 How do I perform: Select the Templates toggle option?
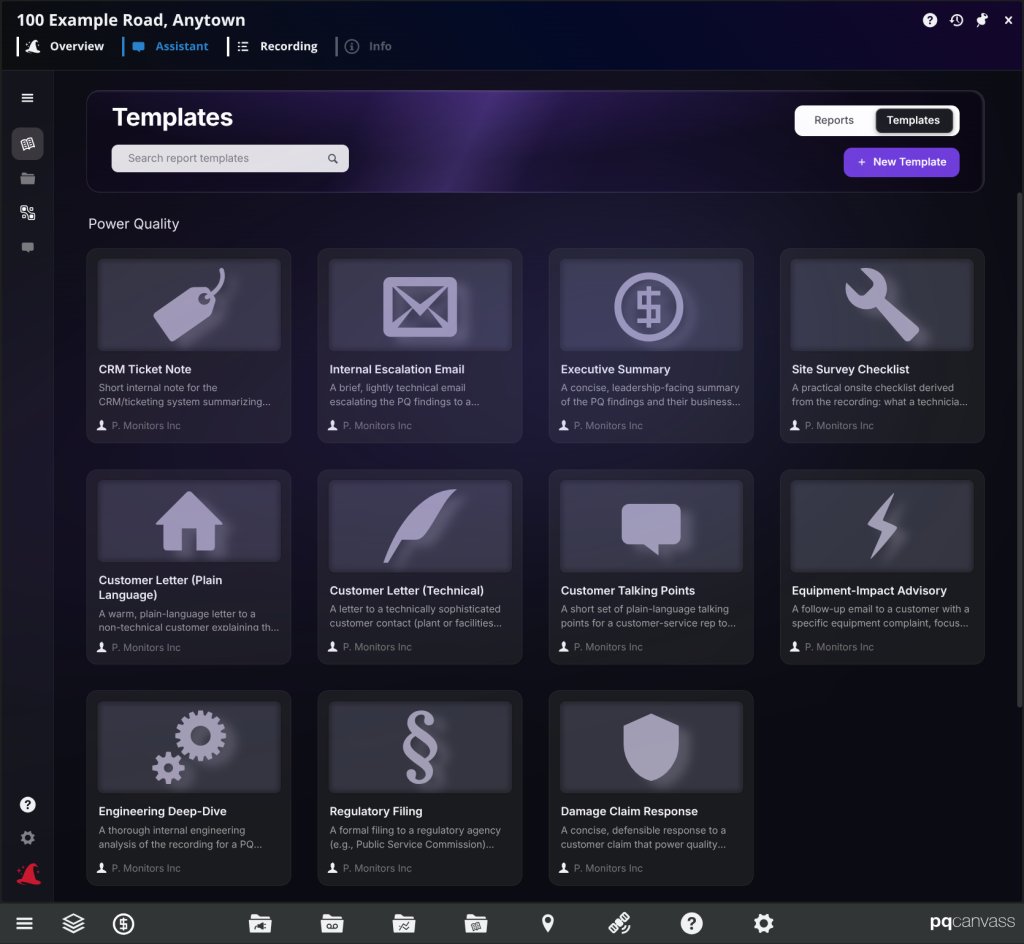pos(913,120)
